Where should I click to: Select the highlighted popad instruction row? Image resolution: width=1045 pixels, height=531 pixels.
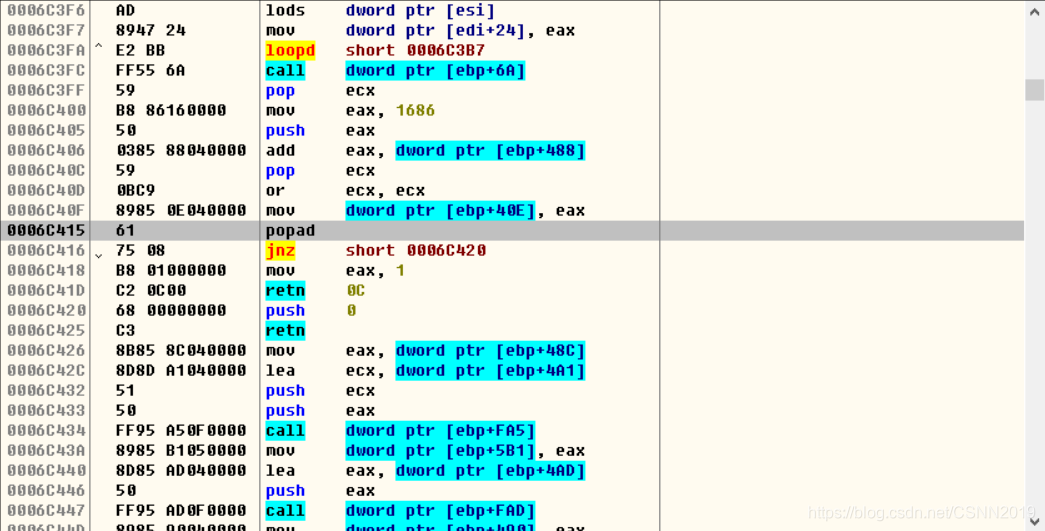coord(512,231)
